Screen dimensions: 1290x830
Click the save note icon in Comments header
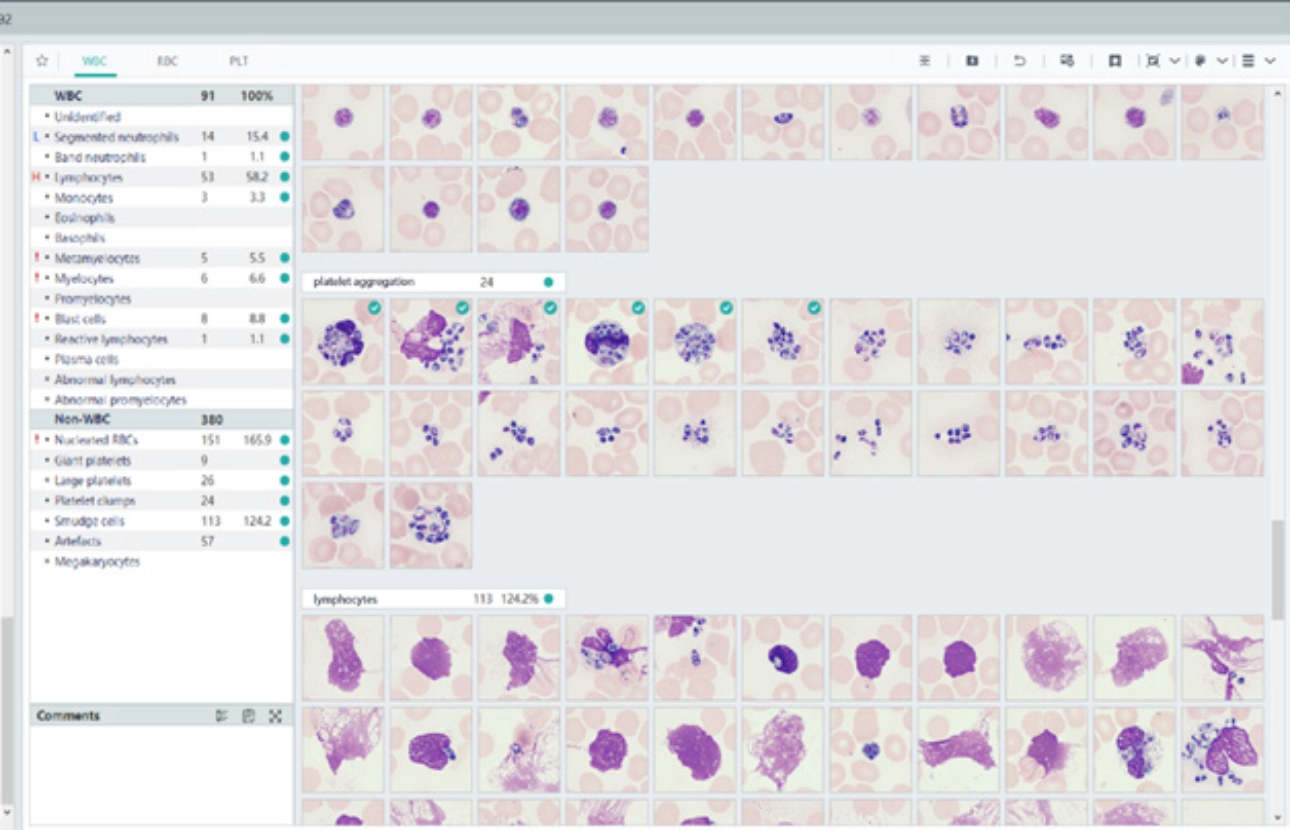click(249, 716)
